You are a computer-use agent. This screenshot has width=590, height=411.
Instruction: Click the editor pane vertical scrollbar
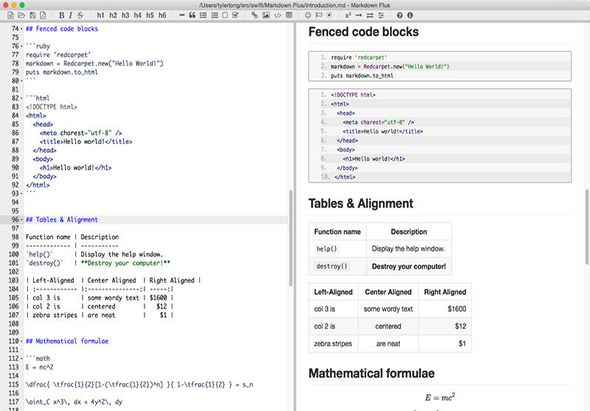coord(290,238)
